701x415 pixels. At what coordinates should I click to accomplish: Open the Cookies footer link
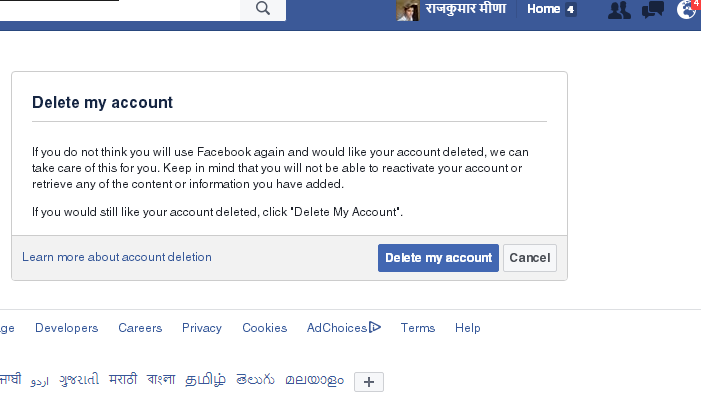pyautogui.click(x=264, y=328)
